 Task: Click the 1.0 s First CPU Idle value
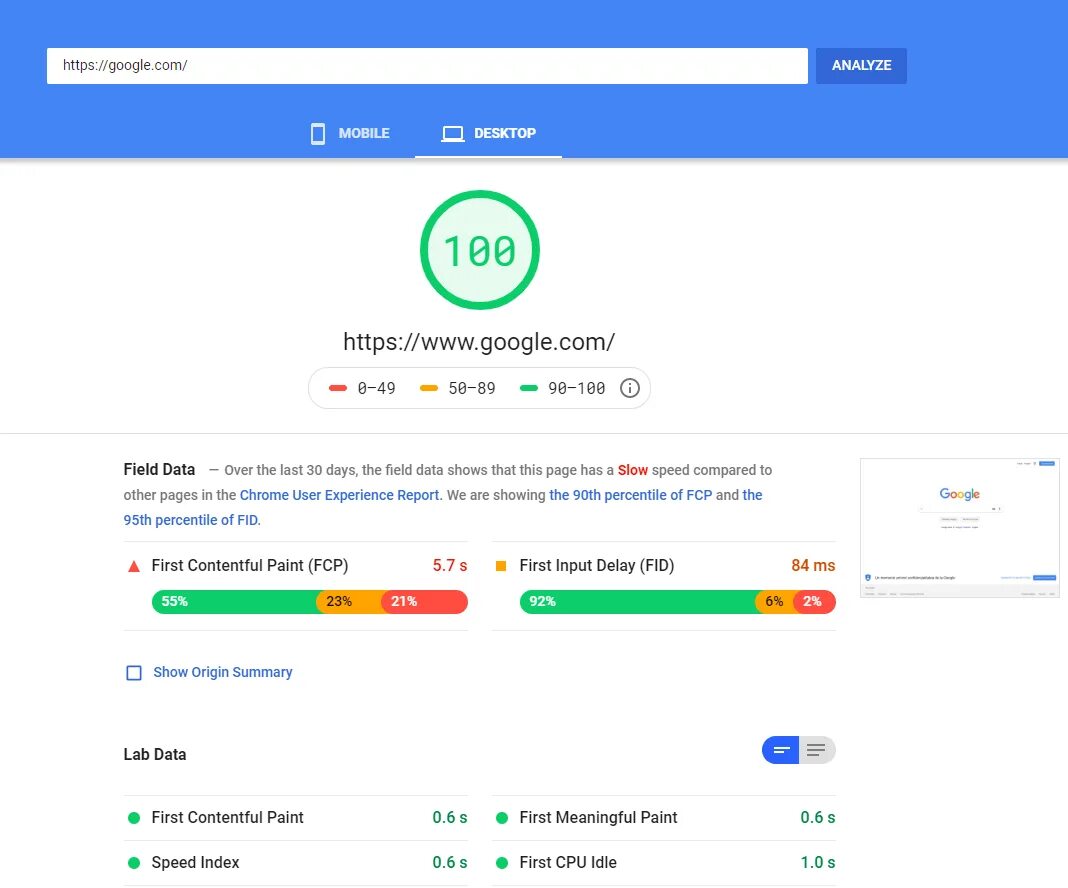817,862
